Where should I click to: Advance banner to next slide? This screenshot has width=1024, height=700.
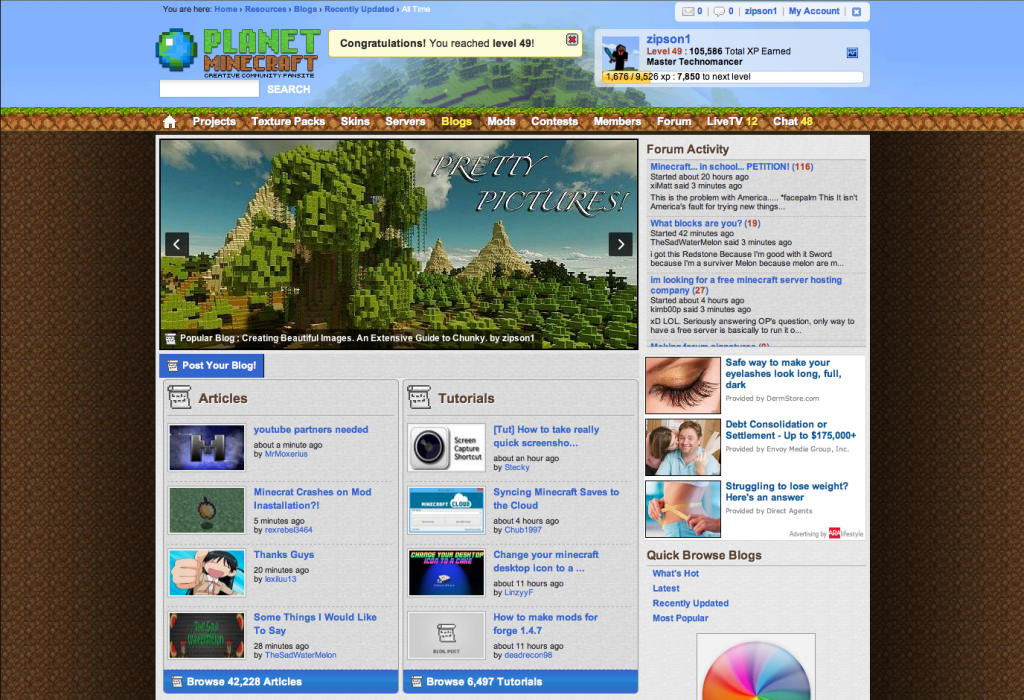(x=620, y=244)
